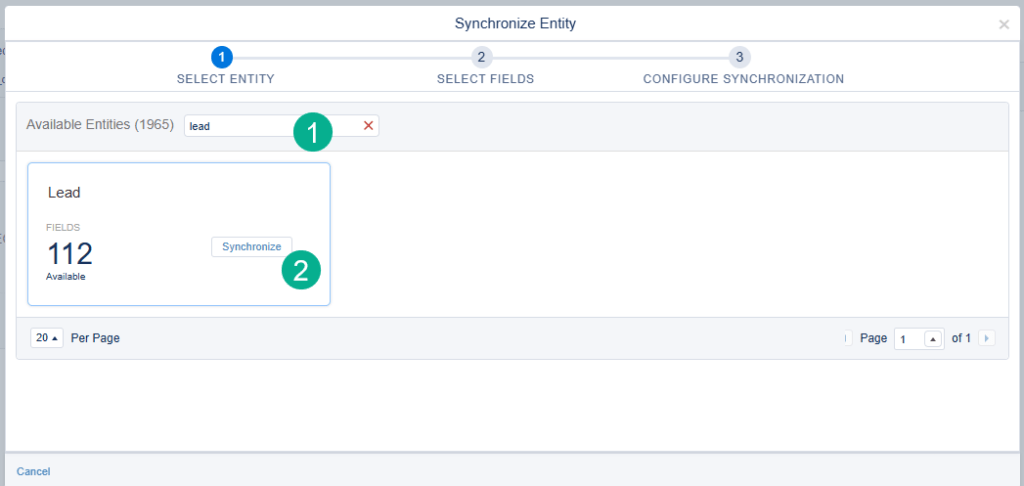The height and width of the screenshot is (486, 1024).
Task: Select the Select Entity step label
Action: coord(225,79)
